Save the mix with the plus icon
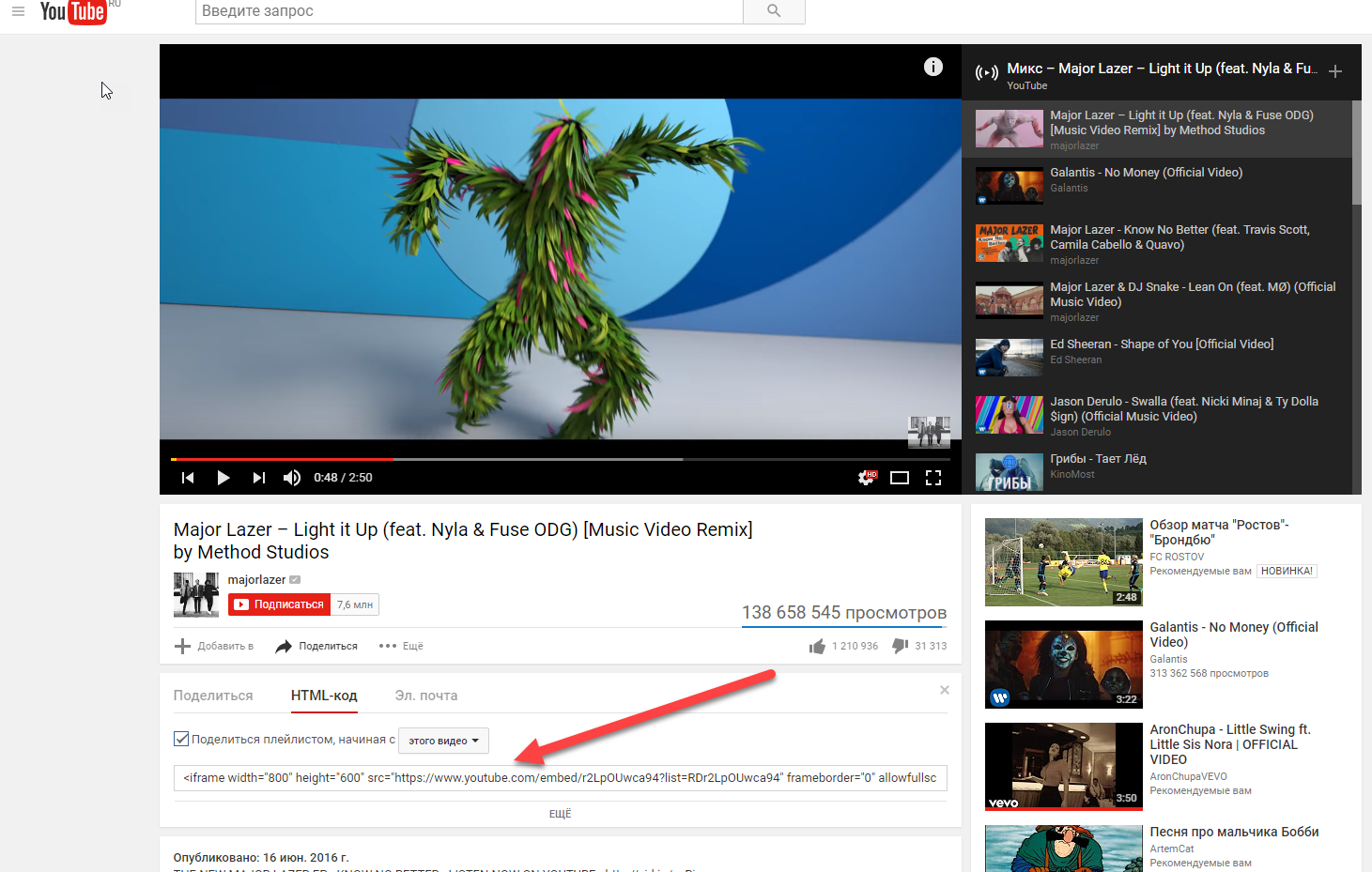The height and width of the screenshot is (872, 1372). pyautogui.click(x=1335, y=71)
